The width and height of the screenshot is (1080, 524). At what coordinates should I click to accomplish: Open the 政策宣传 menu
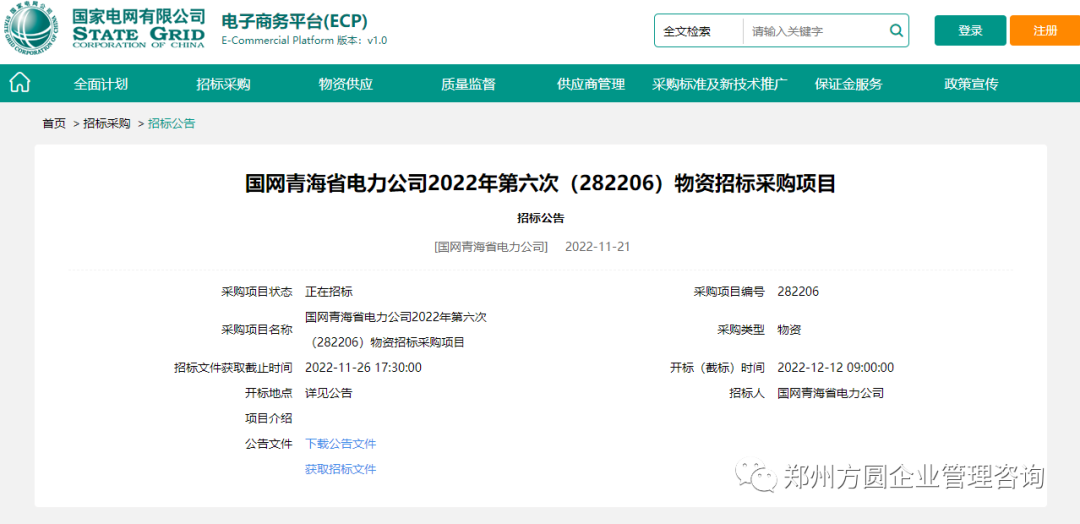tap(971, 84)
